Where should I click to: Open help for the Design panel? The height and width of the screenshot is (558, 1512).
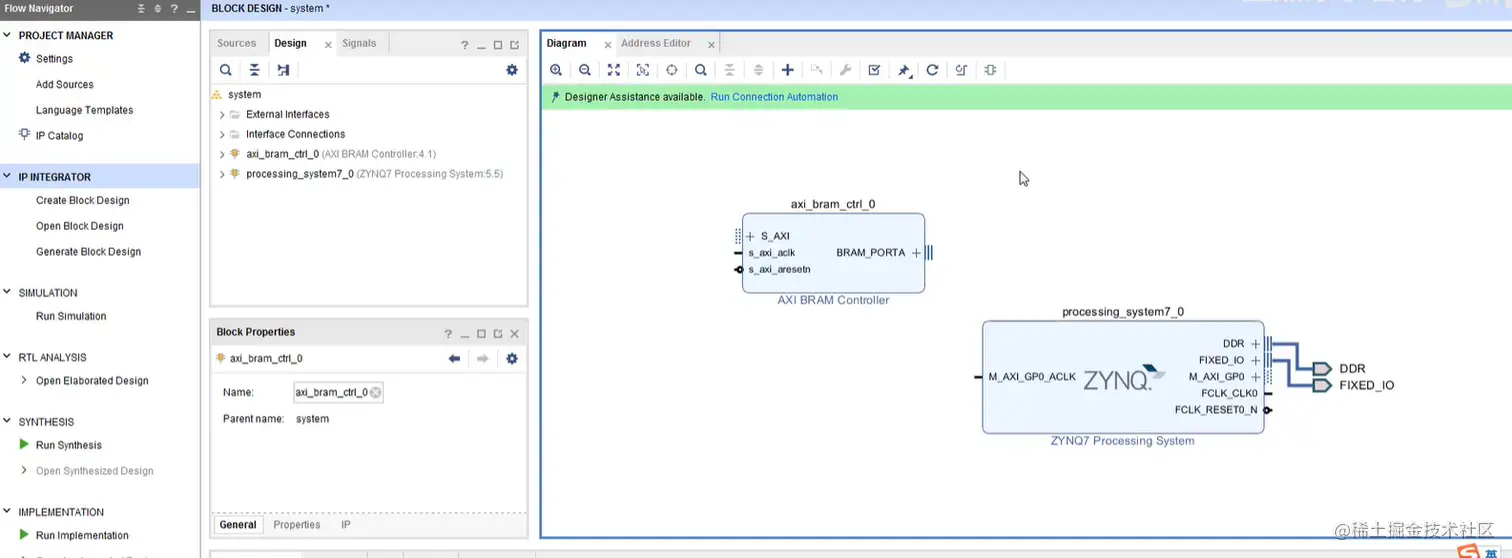(x=464, y=45)
